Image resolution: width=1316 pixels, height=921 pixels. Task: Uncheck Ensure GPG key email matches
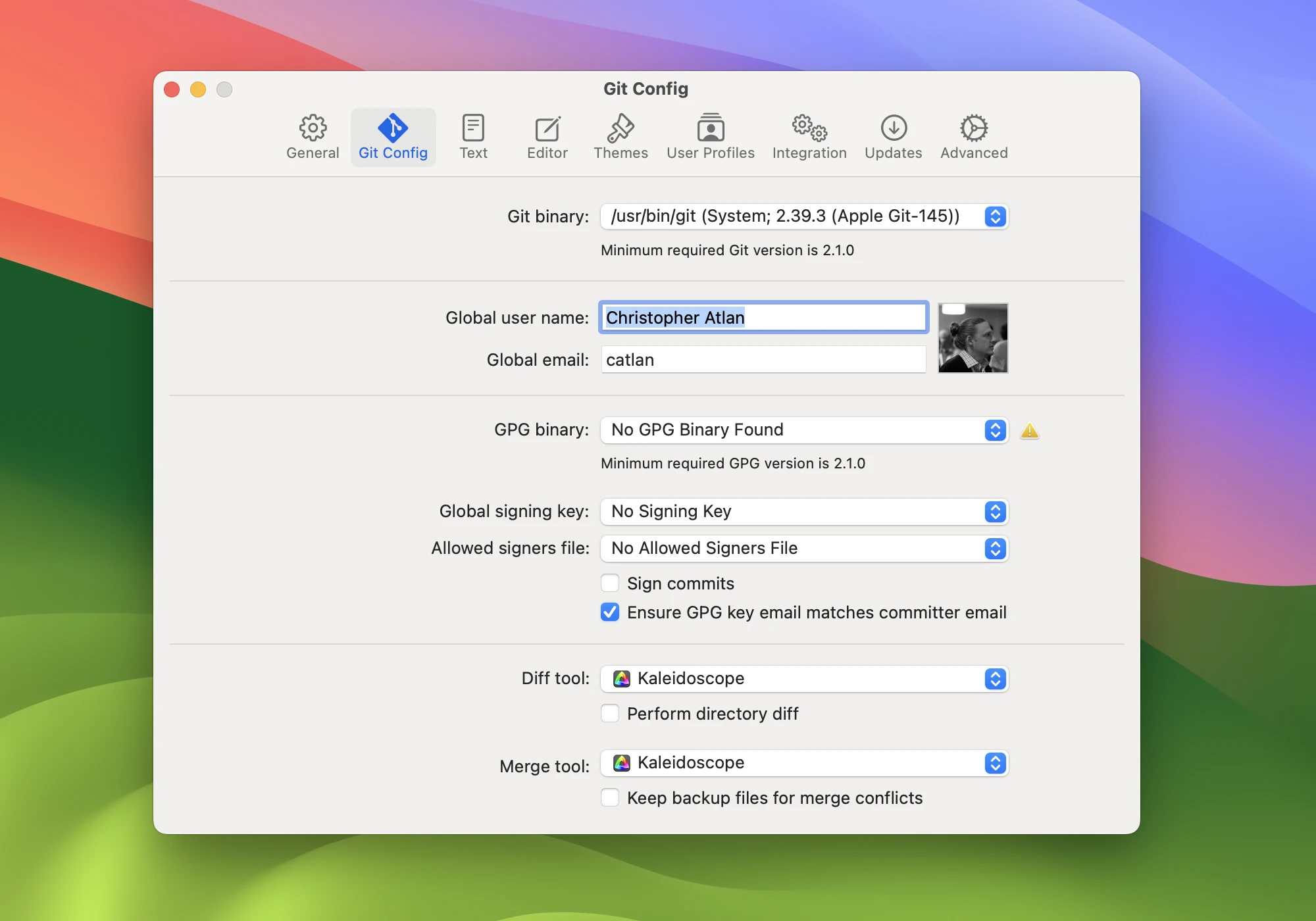(610, 612)
